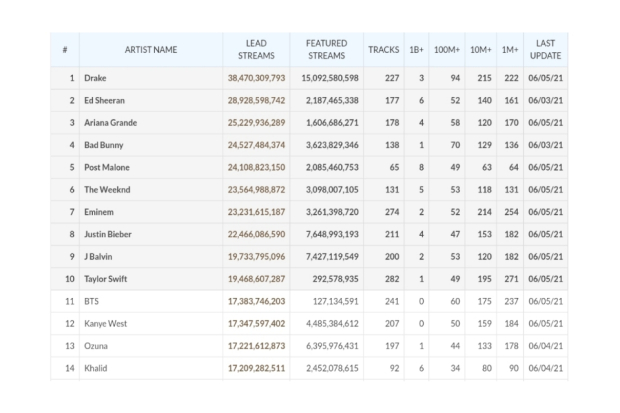Click the Eminem artist name
This screenshot has width=620, height=413.
click(x=101, y=212)
